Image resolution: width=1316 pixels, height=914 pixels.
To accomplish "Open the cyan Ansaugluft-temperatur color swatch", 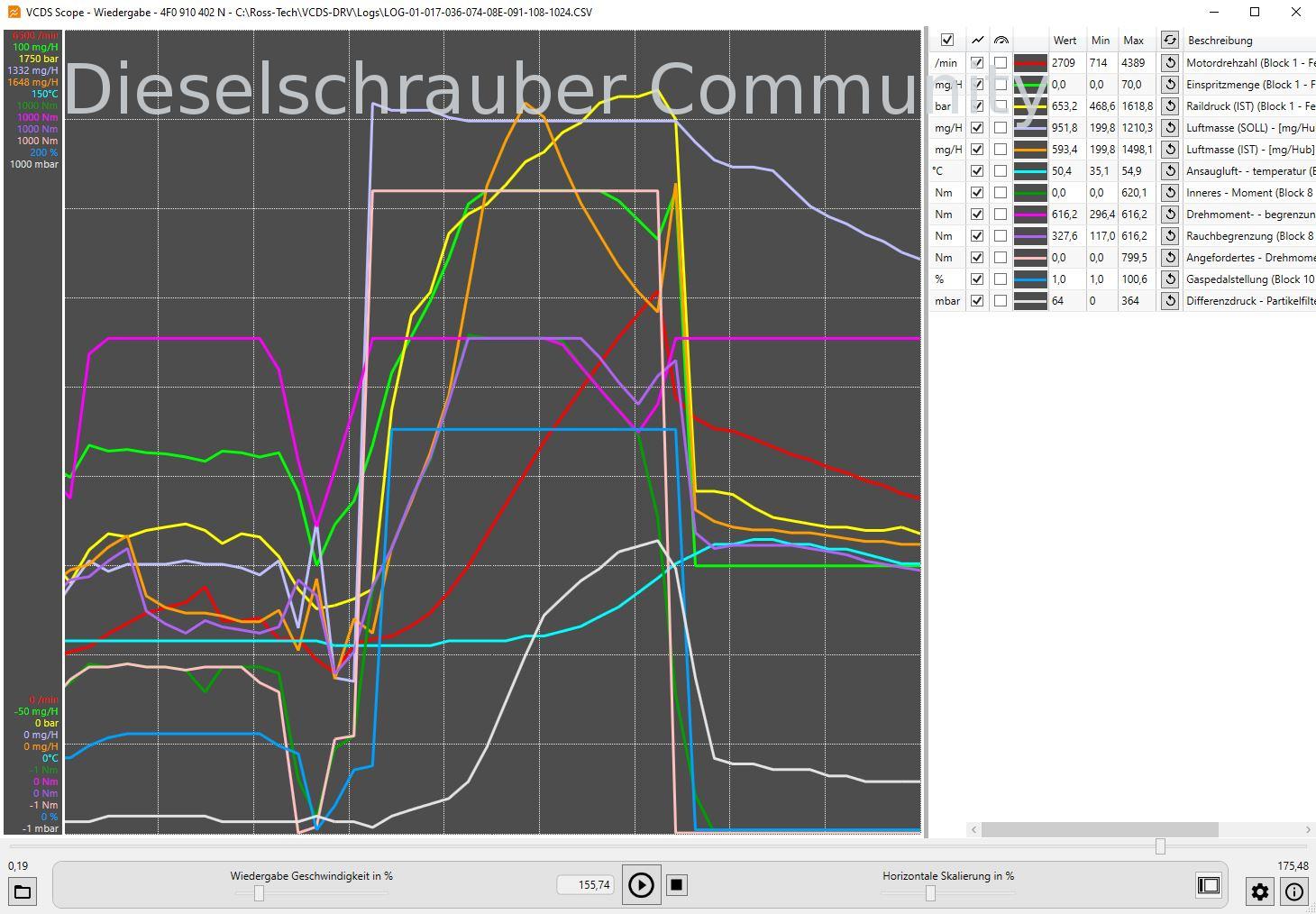I will (1030, 171).
